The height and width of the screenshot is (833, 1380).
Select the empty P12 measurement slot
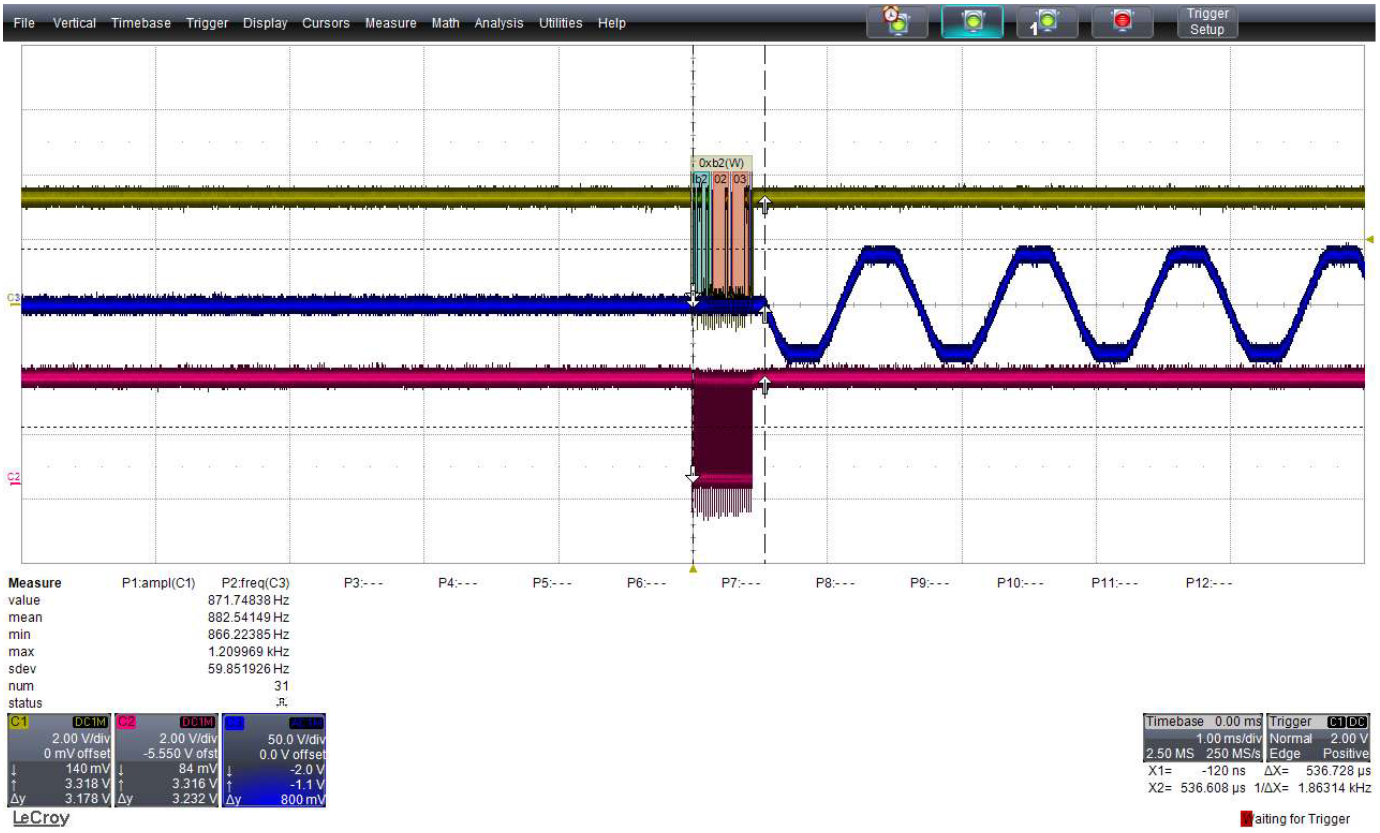click(x=1210, y=583)
